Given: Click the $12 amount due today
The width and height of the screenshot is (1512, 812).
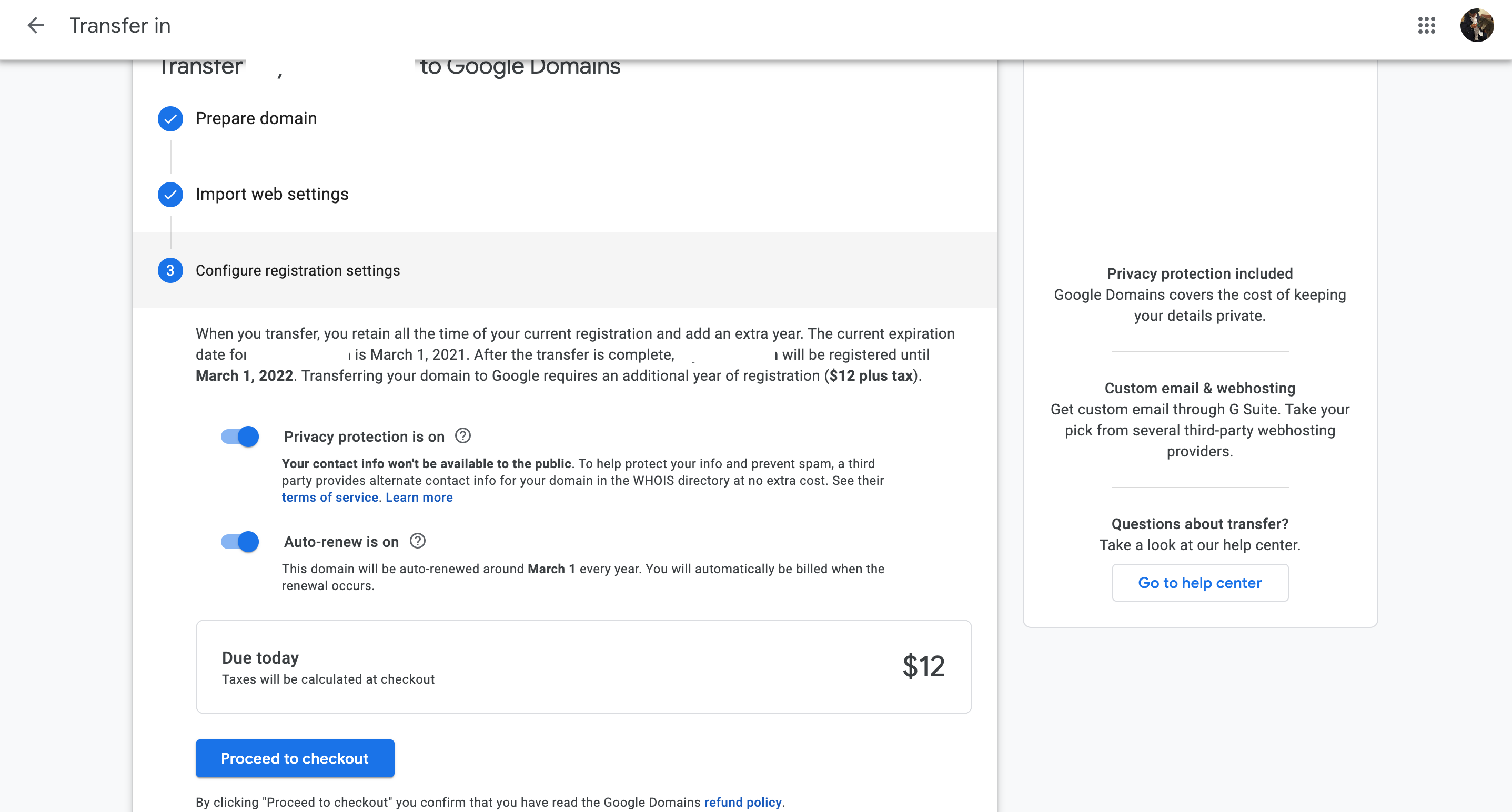Looking at the screenshot, I should [923, 666].
